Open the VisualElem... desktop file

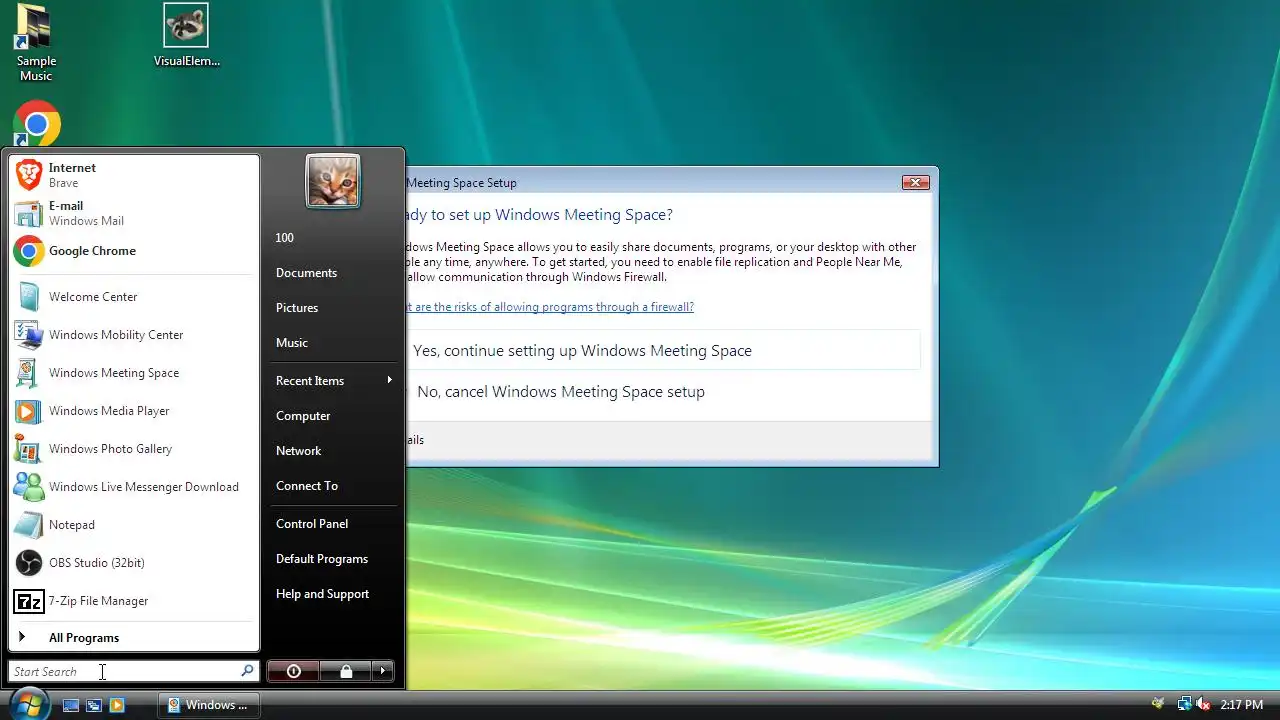click(186, 35)
